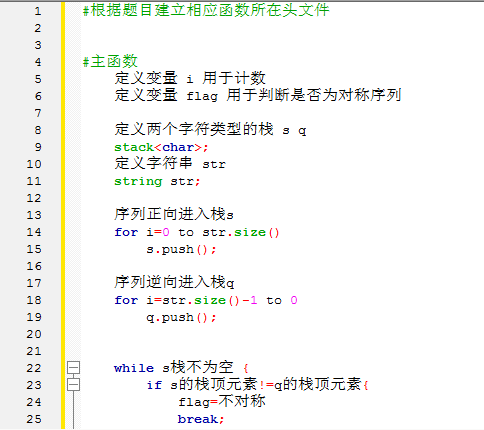Place cursor in 's.push();' line

[x=182, y=250]
